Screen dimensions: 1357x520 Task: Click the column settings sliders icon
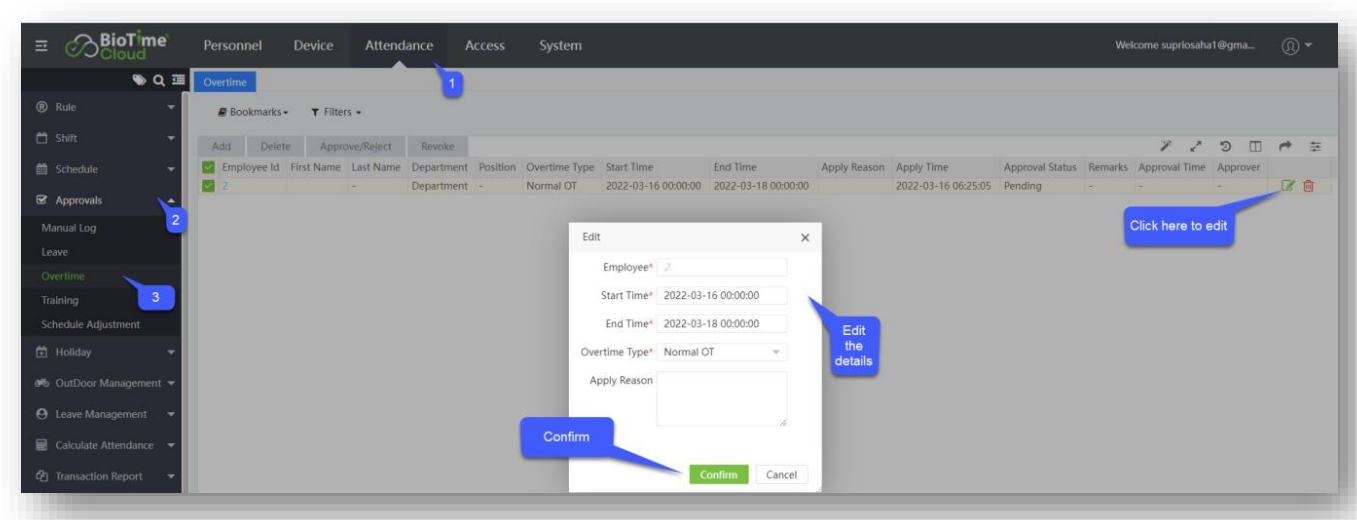[x=1315, y=147]
